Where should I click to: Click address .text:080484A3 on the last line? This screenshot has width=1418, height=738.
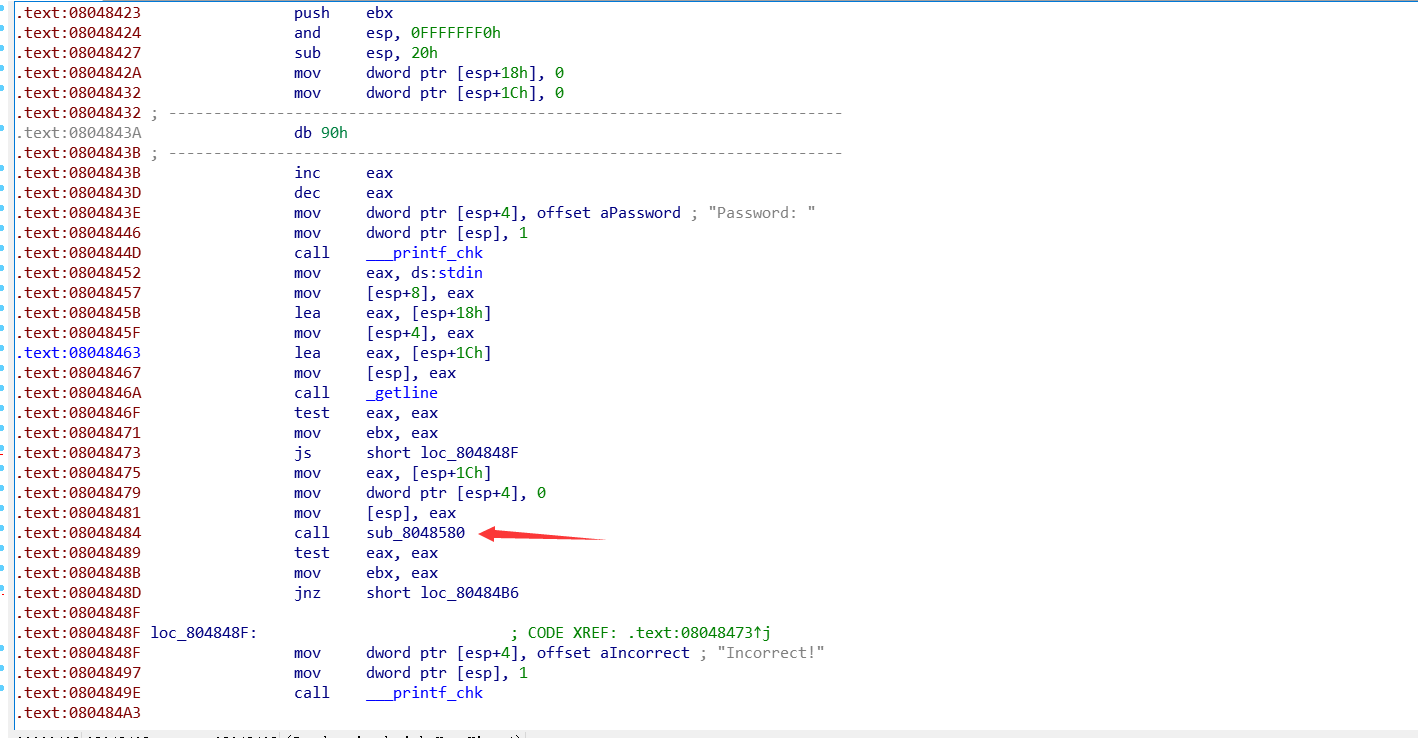tap(78, 713)
